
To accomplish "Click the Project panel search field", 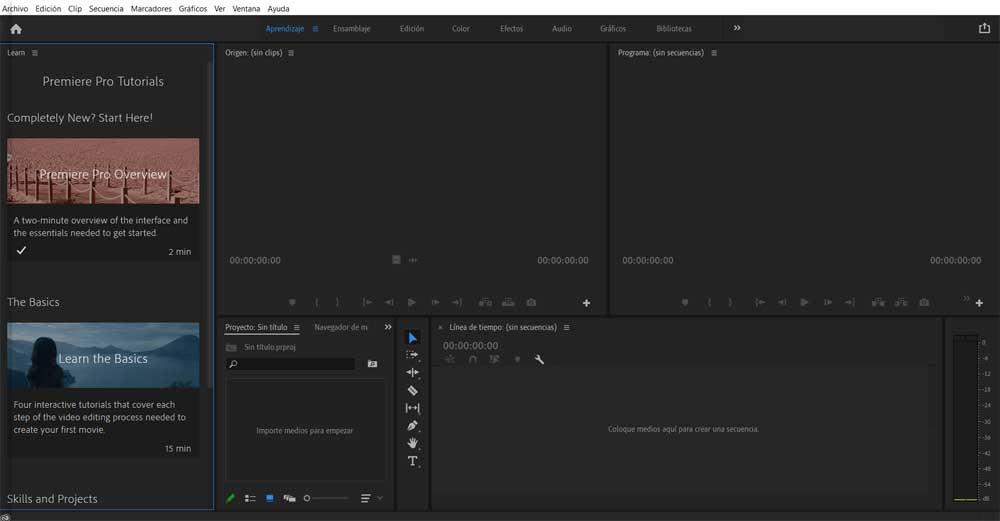I will pos(291,364).
